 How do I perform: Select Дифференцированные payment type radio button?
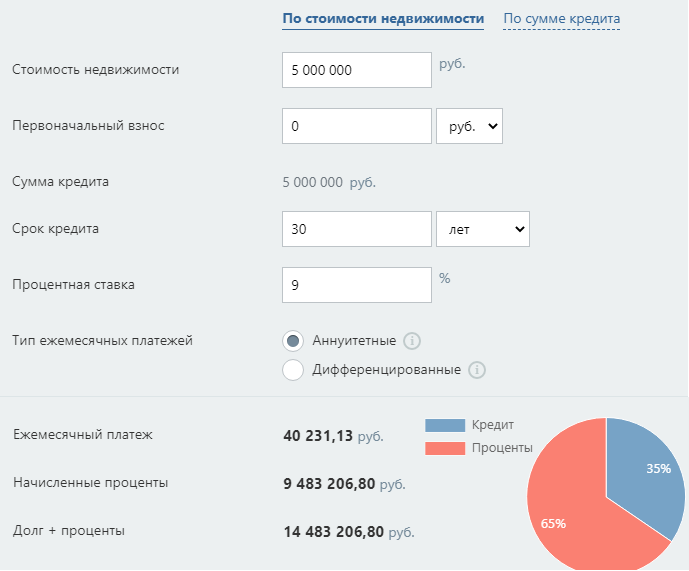(x=293, y=370)
